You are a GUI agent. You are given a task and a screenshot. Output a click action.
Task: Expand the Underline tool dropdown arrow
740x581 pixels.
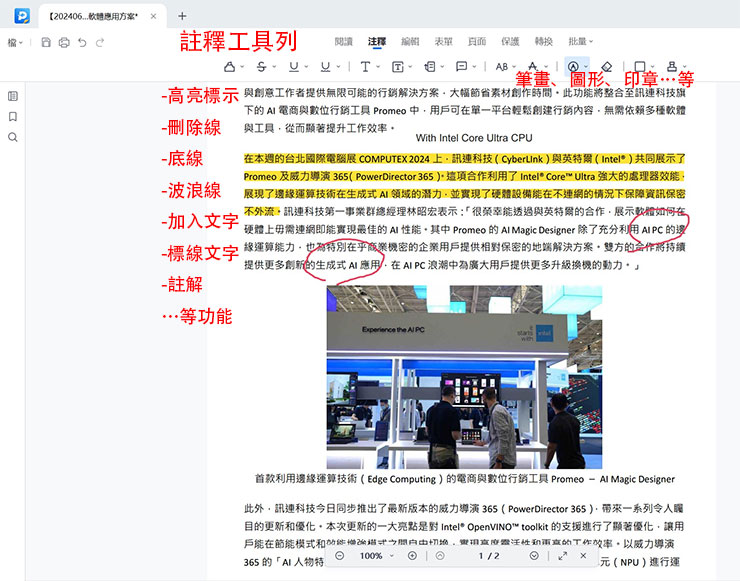pos(306,67)
